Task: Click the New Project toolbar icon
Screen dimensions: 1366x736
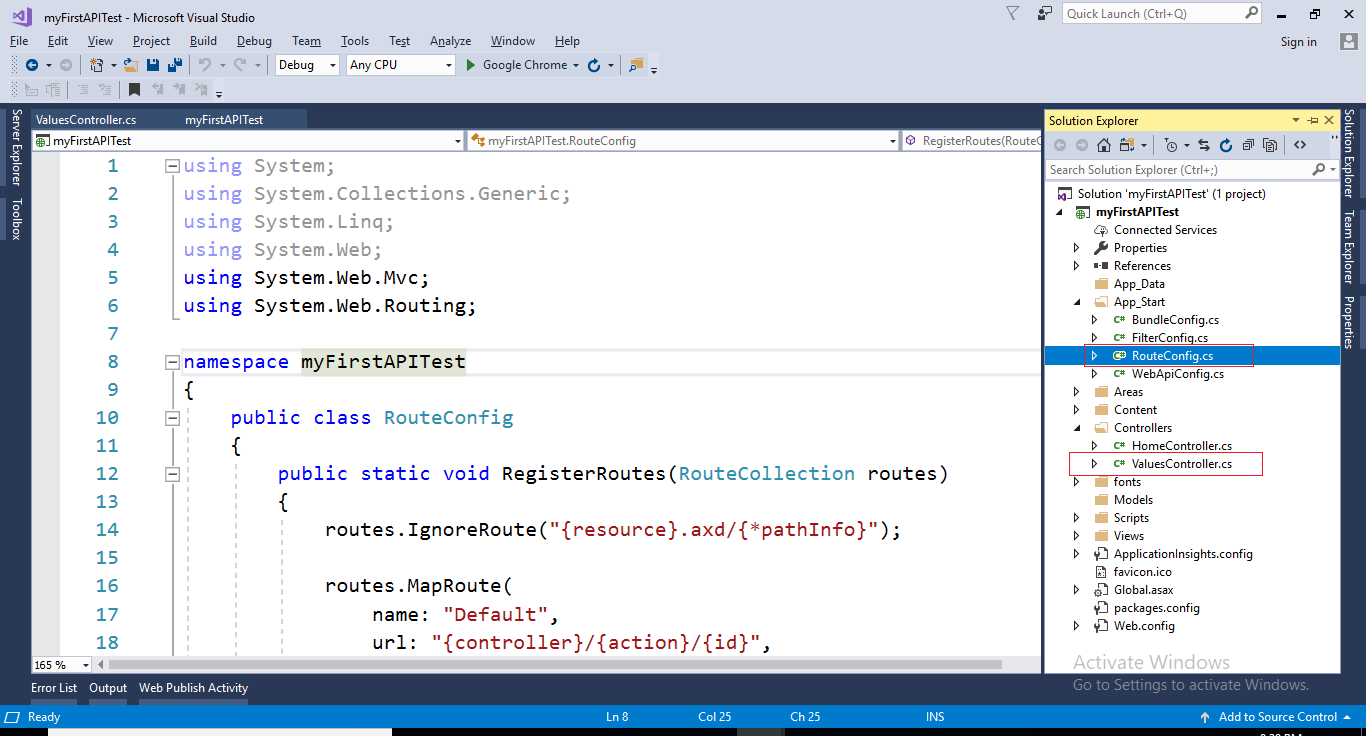Action: click(x=96, y=65)
